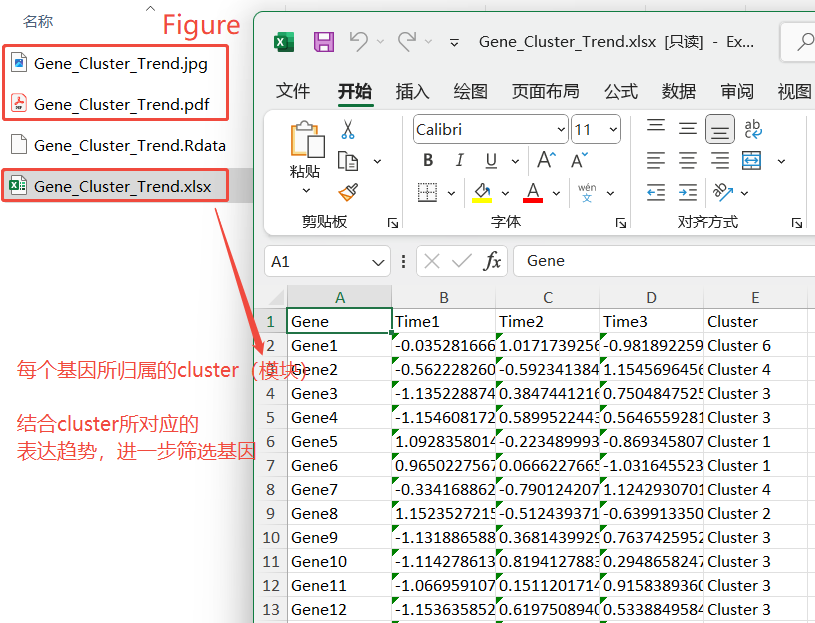Toggle Italic formatting
This screenshot has width=815, height=623.
(459, 160)
